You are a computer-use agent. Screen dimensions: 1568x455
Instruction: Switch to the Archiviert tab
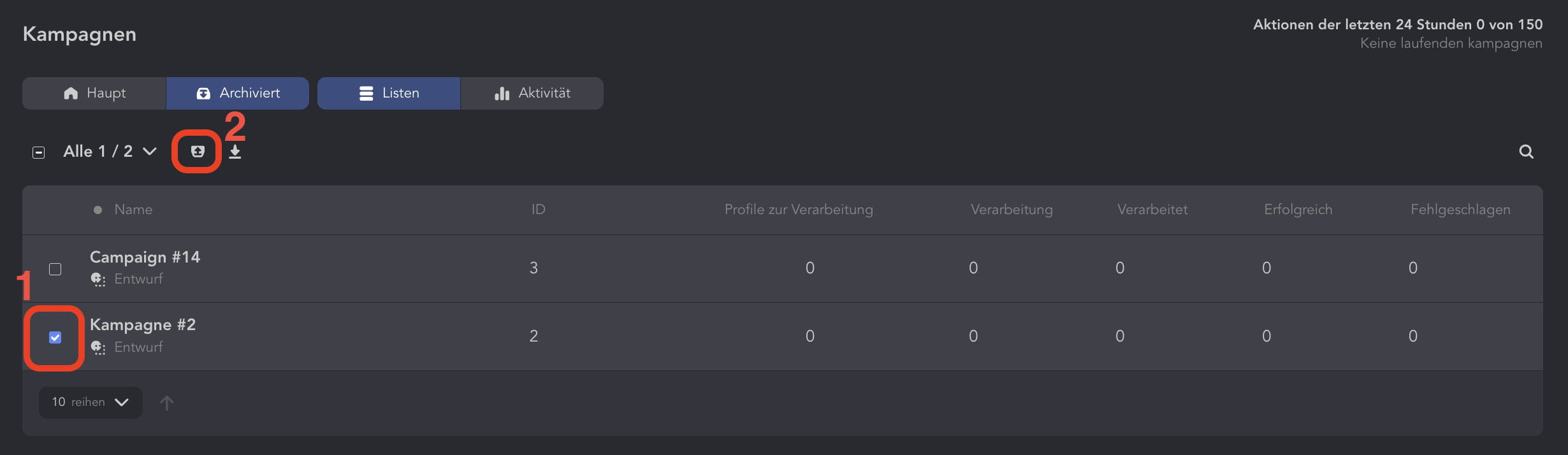[238, 93]
